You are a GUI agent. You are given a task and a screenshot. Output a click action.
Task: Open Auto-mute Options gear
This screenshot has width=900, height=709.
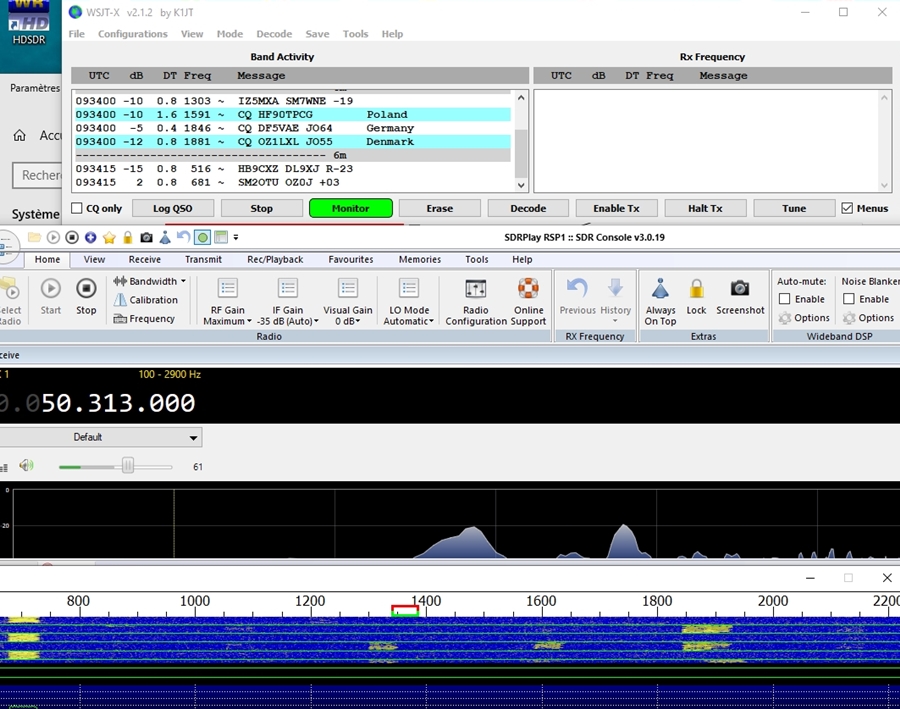click(x=804, y=318)
